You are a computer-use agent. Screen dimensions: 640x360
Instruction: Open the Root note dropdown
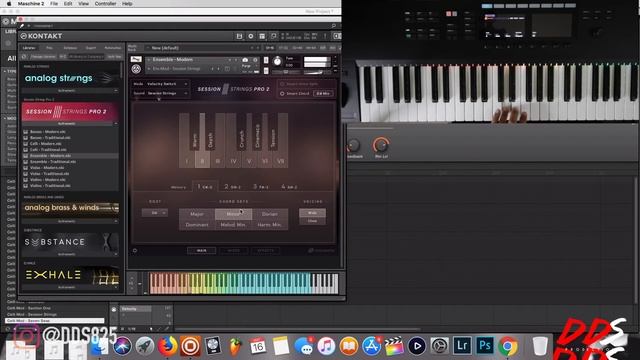click(x=155, y=213)
